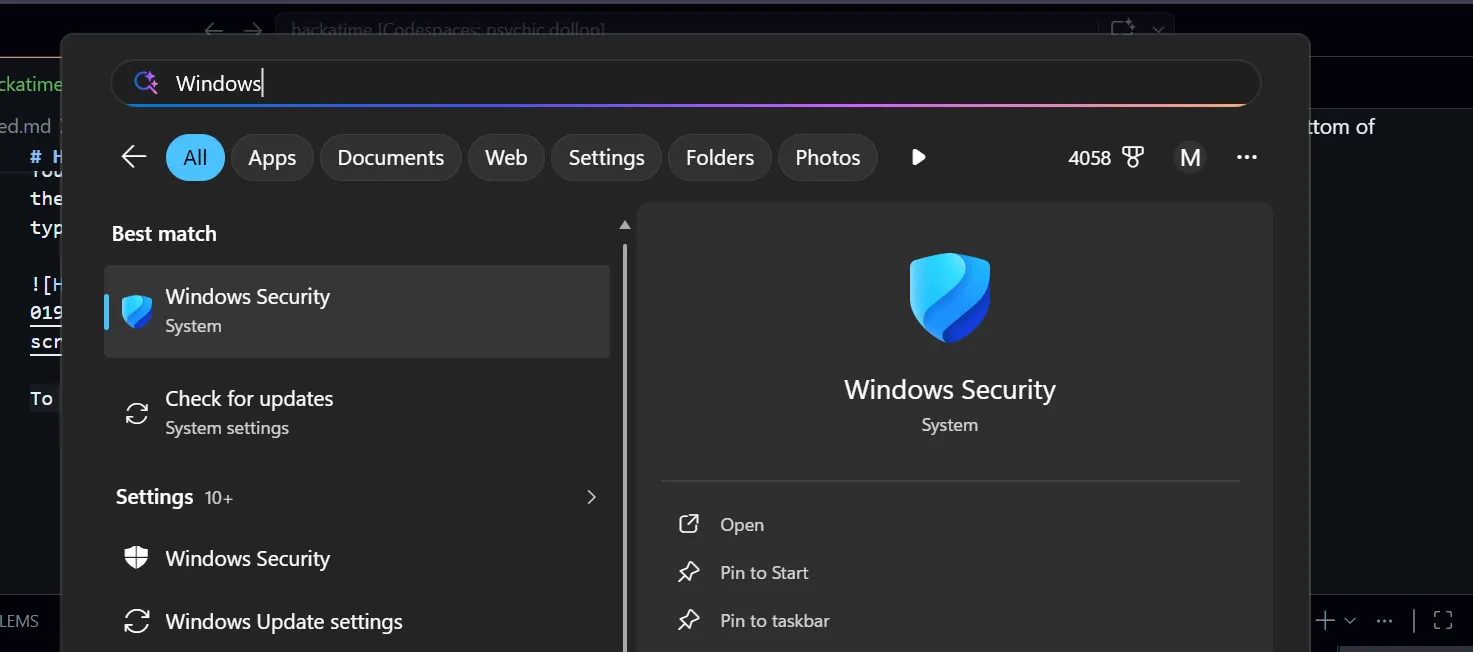Click the Windows Security title in preview pane
The width and height of the screenshot is (1473, 652).
click(950, 389)
